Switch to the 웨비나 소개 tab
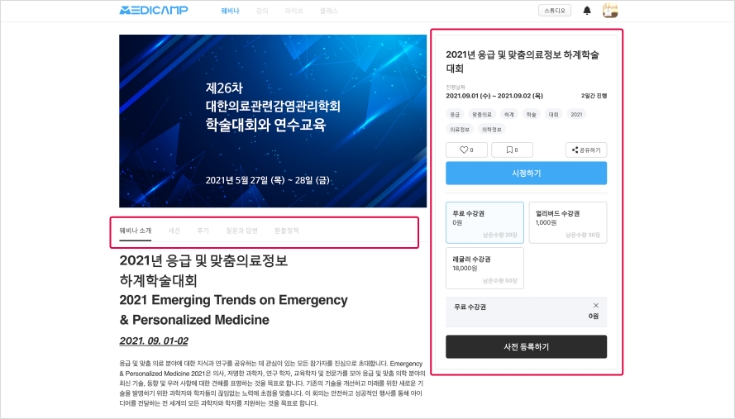 pyautogui.click(x=135, y=231)
